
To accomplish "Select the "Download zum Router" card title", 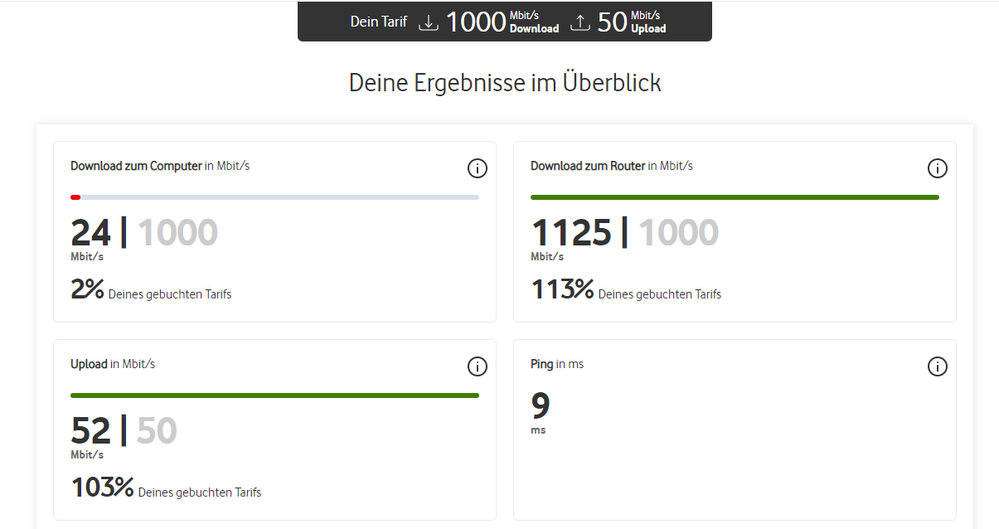I will pyautogui.click(x=588, y=166).
